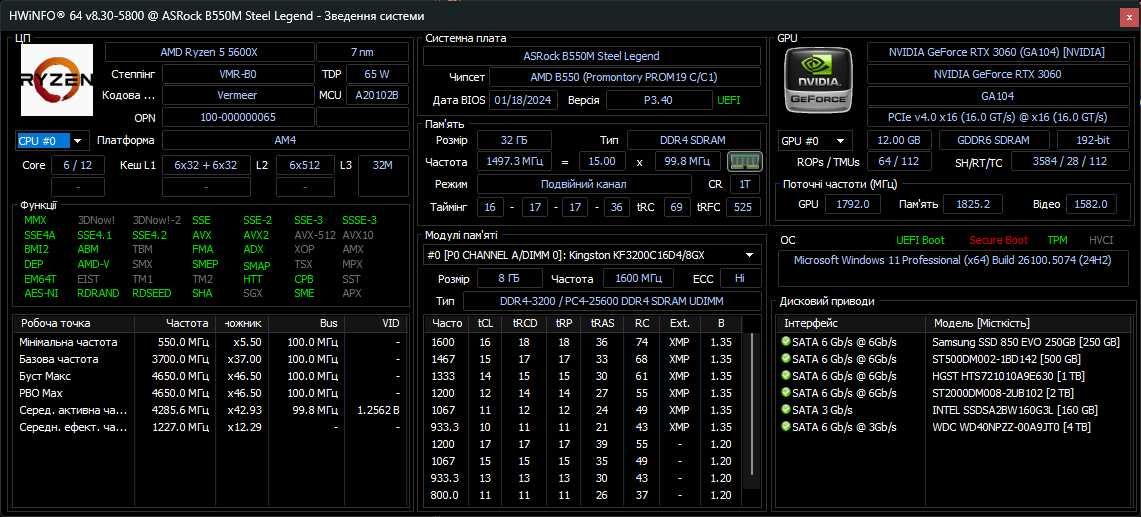The height and width of the screenshot is (517, 1141).
Task: Click the 'AVX2' feature label
Action: pyautogui.click(x=255, y=235)
